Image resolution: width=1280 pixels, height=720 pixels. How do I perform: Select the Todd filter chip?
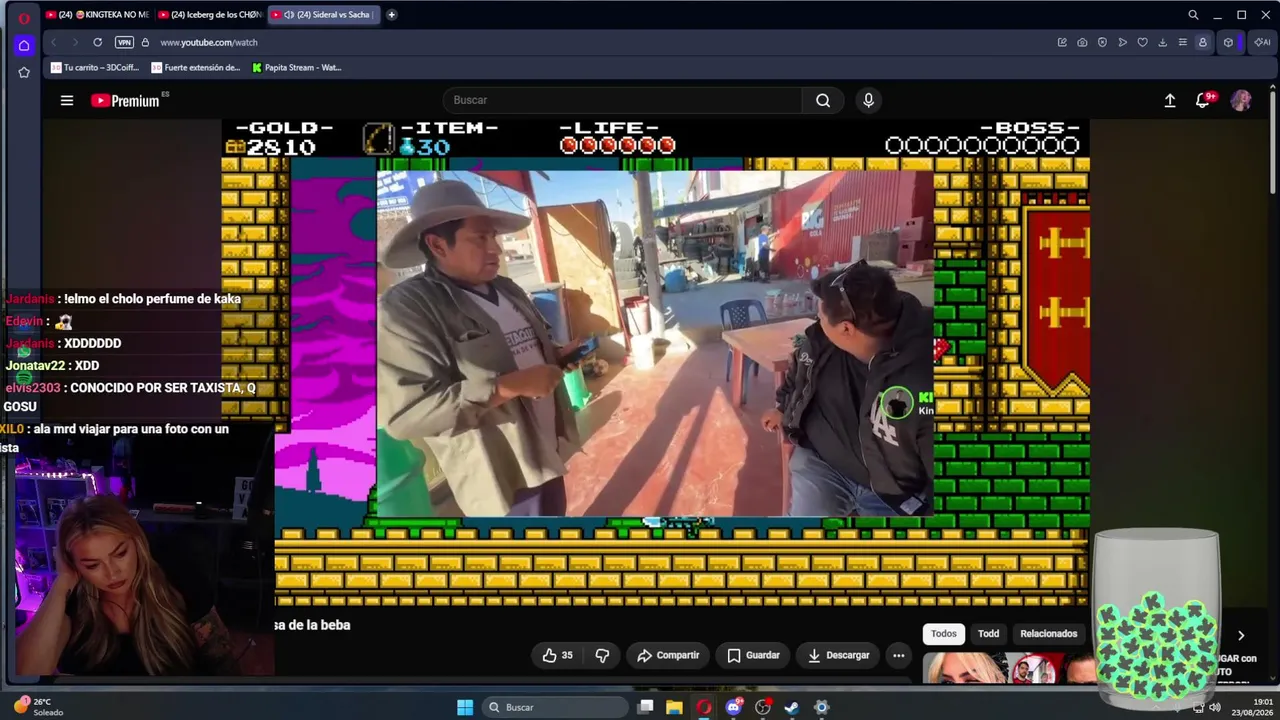click(x=988, y=633)
